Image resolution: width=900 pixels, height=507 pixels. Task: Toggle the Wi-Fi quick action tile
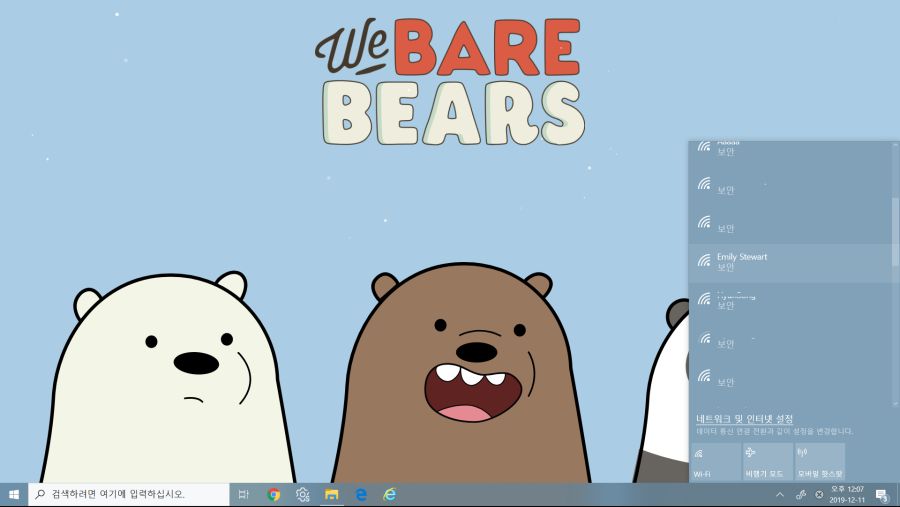[716, 461]
